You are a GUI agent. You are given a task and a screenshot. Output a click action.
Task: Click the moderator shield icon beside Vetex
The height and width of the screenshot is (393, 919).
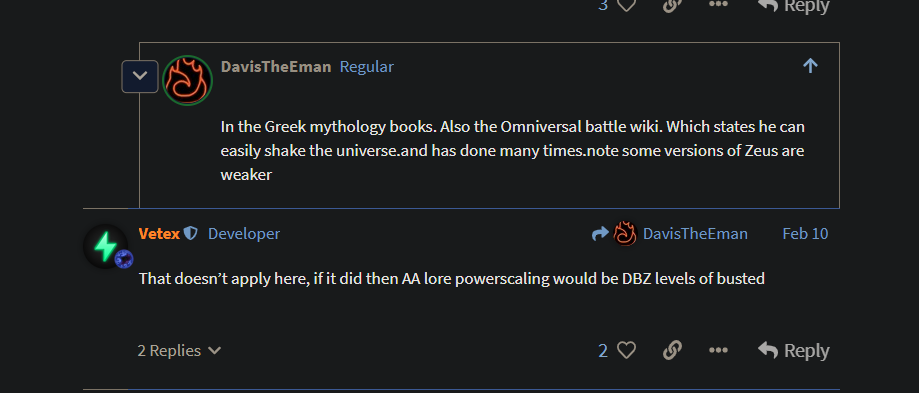tap(190, 234)
